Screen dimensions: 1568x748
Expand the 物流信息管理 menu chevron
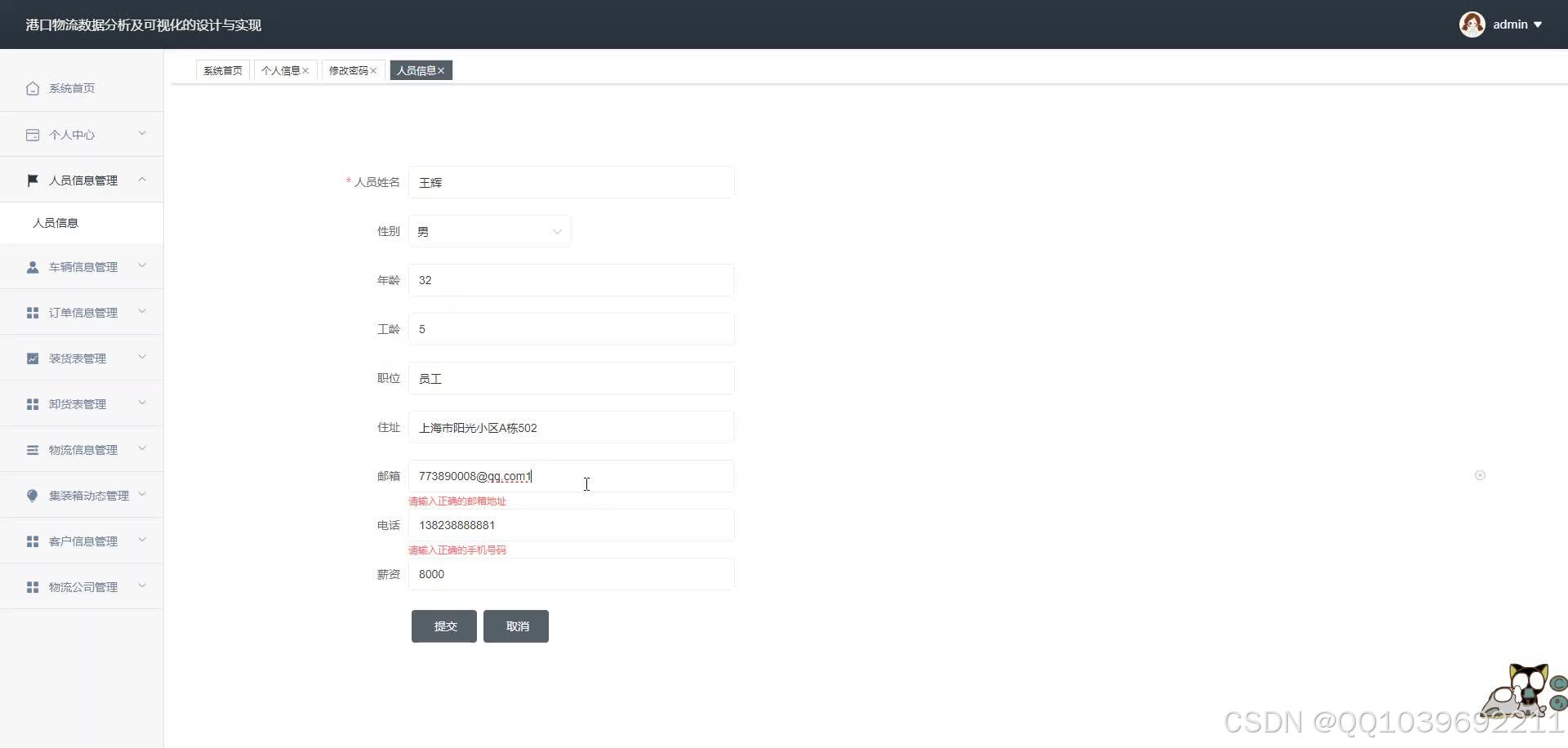[142, 449]
